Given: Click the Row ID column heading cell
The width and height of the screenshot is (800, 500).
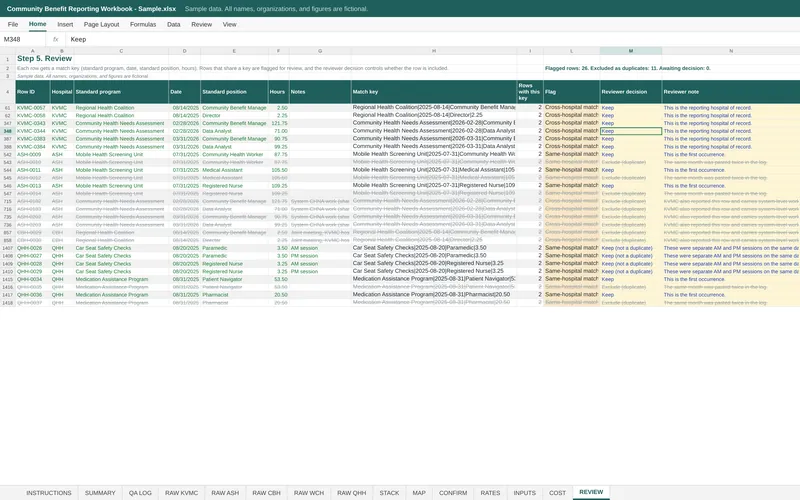Looking at the screenshot, I should 33,92.
